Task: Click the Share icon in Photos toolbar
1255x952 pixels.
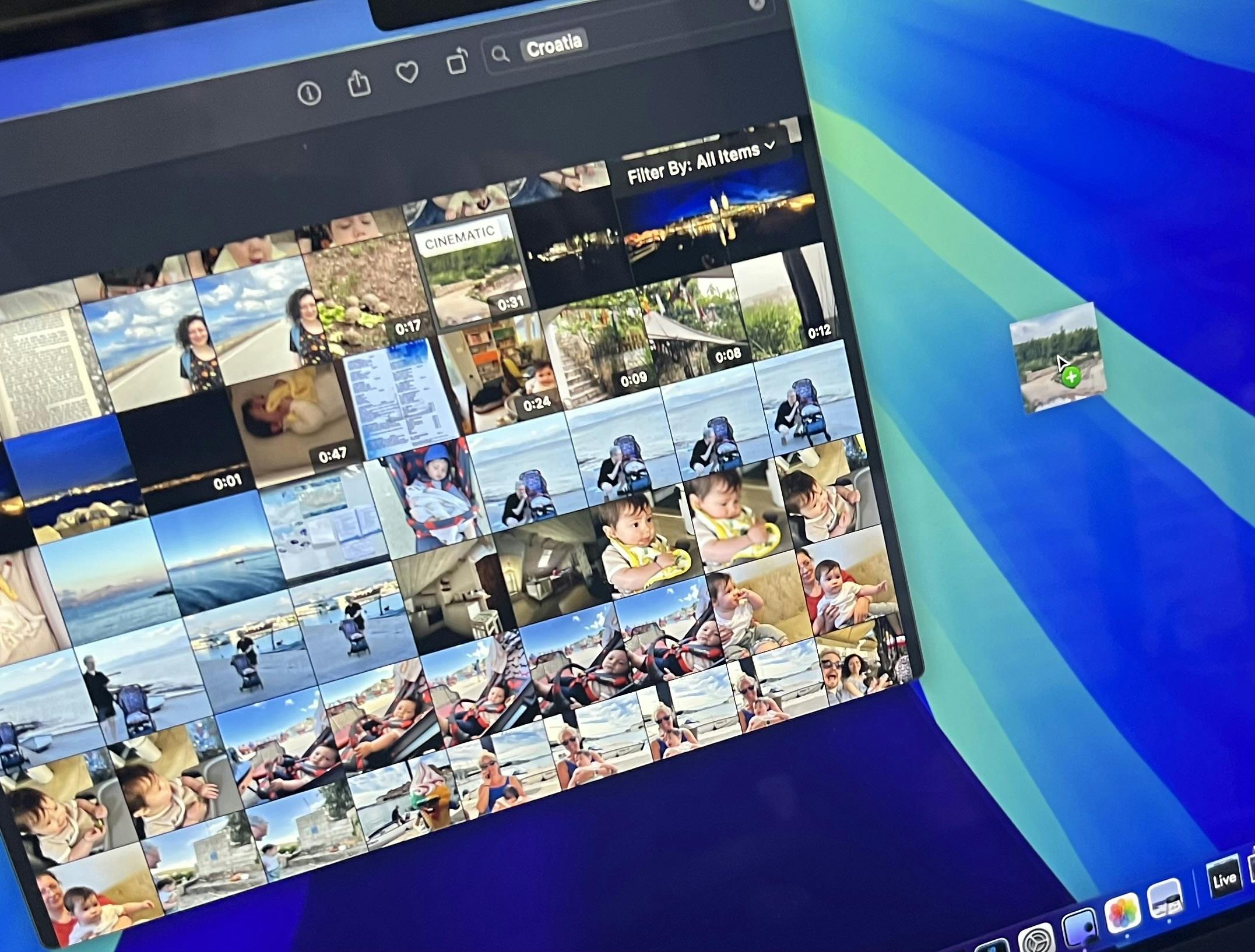Action: click(x=359, y=82)
